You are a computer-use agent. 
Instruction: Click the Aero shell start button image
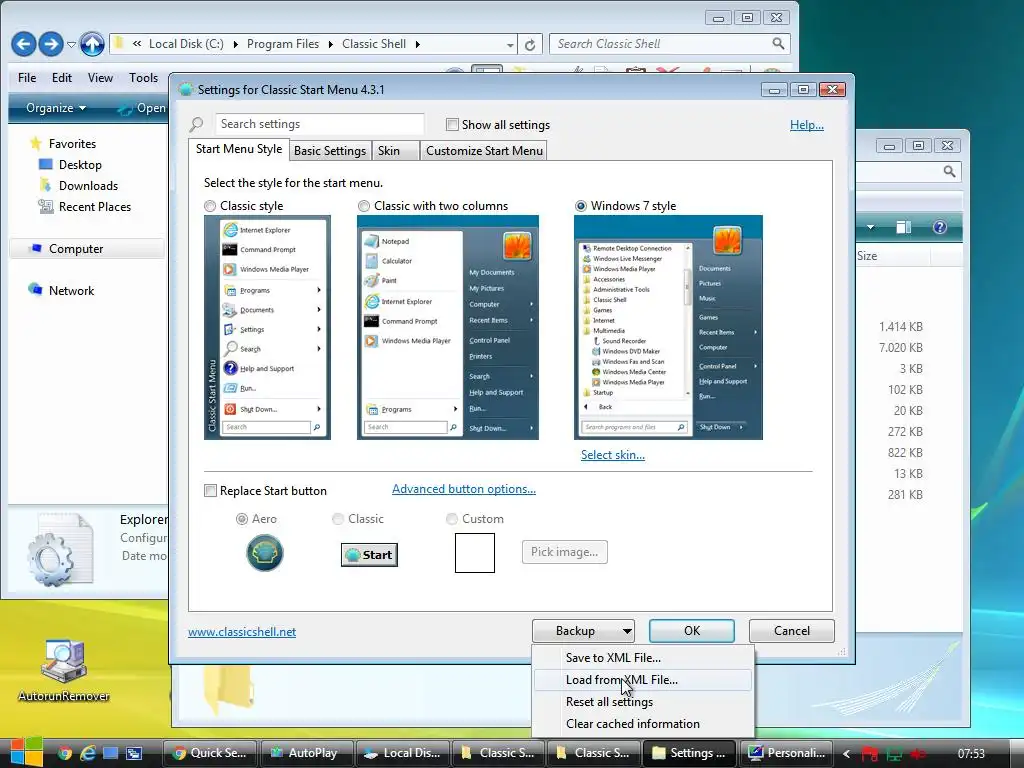tap(264, 552)
